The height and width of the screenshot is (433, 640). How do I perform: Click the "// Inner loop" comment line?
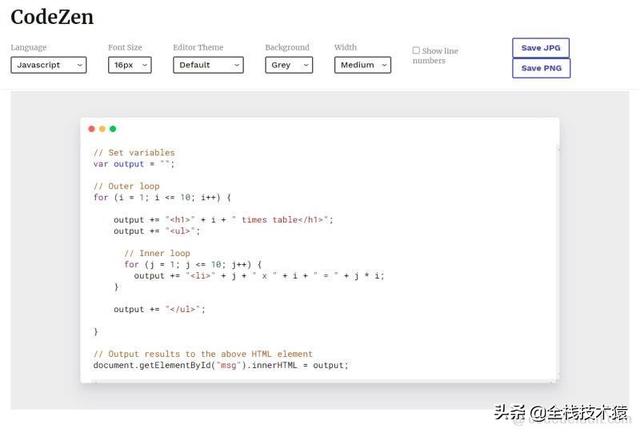click(157, 253)
